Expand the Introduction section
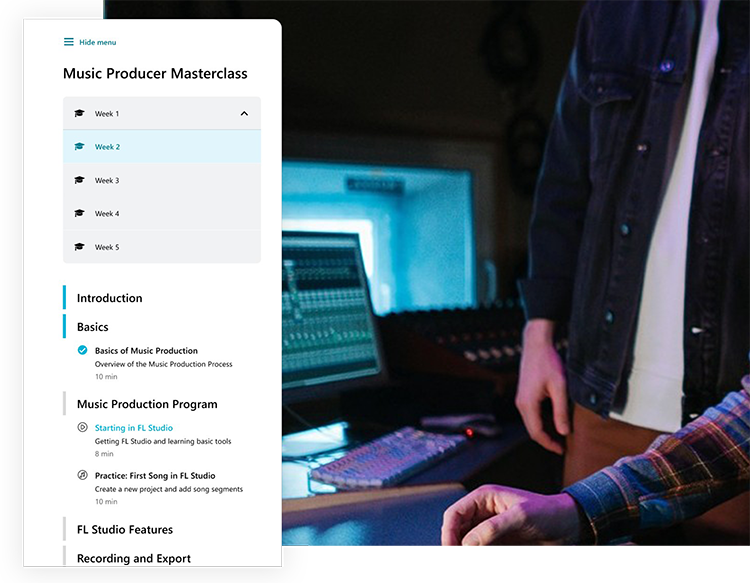 coord(110,298)
